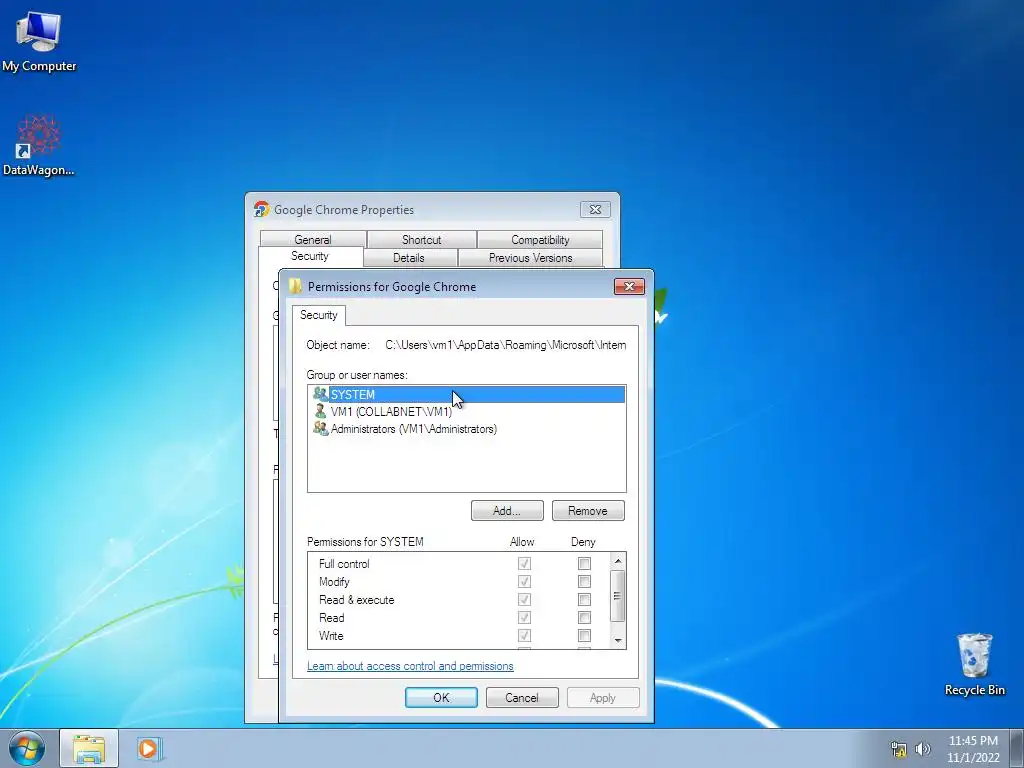Click Cancel in Permissions dialog
Viewport: 1024px width, 768px height.
[522, 697]
